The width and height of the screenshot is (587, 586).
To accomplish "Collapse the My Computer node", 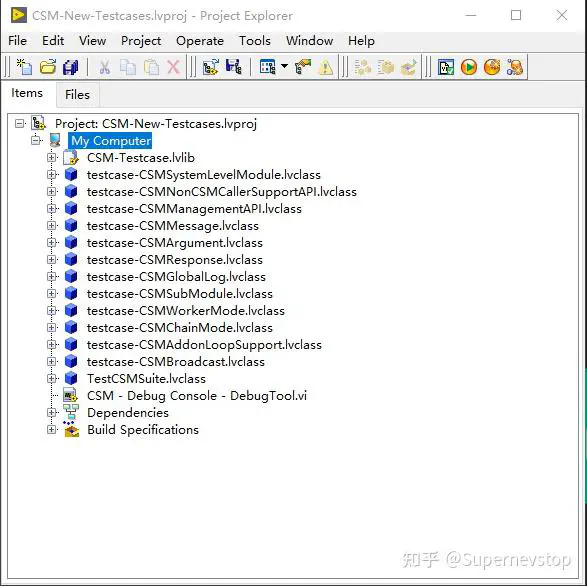I will 36,140.
